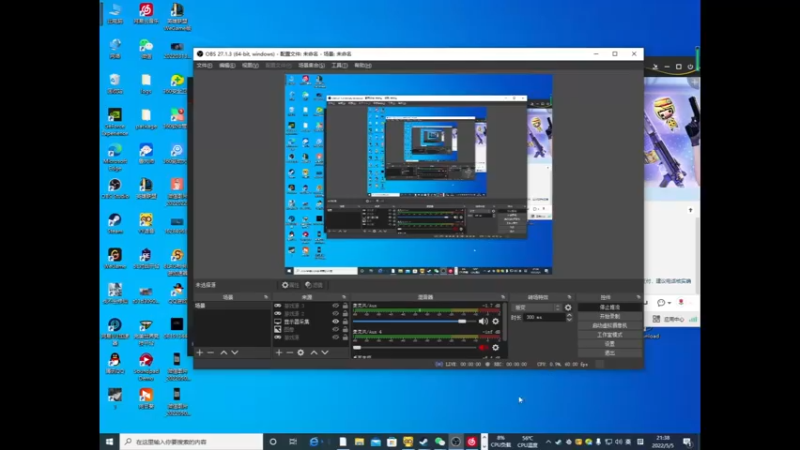
Task: Move the source up with the up arrow in the Sources dock
Action: pyautogui.click(x=314, y=353)
